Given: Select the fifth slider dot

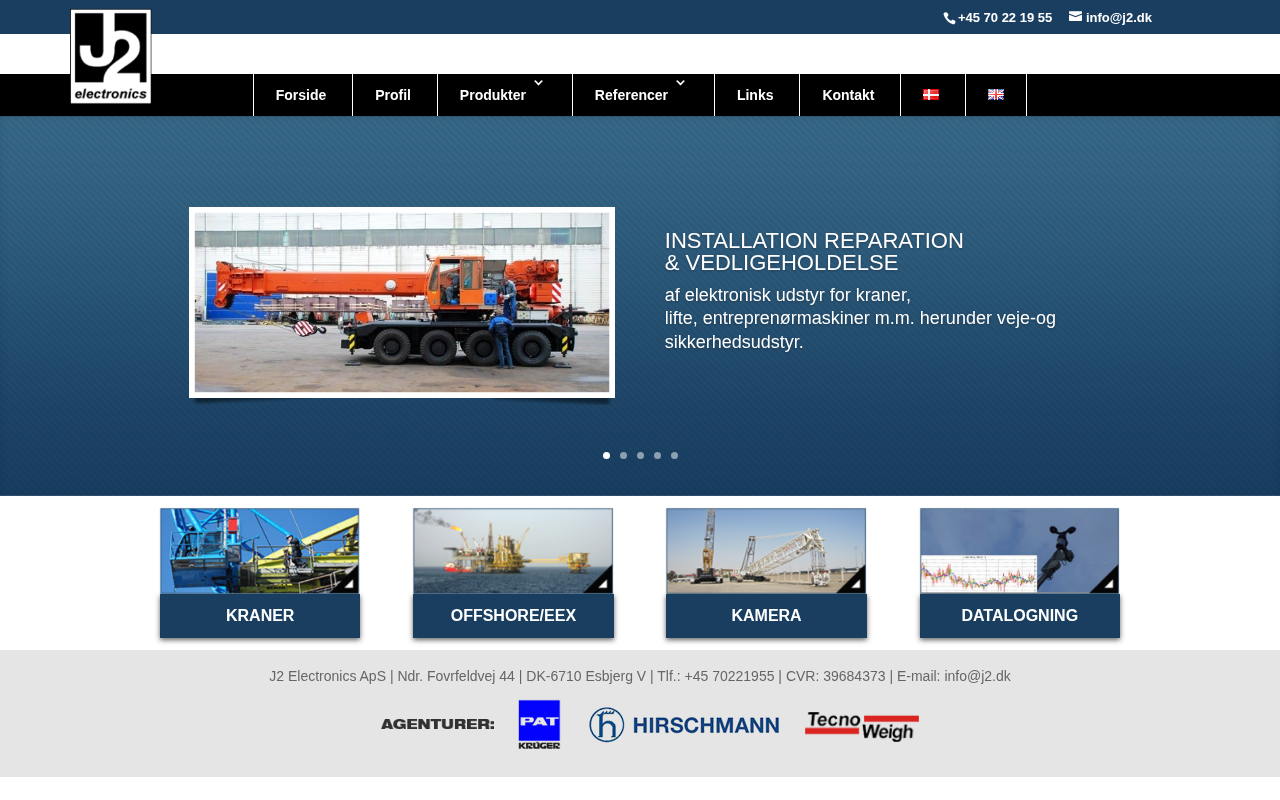Looking at the screenshot, I should tap(674, 456).
